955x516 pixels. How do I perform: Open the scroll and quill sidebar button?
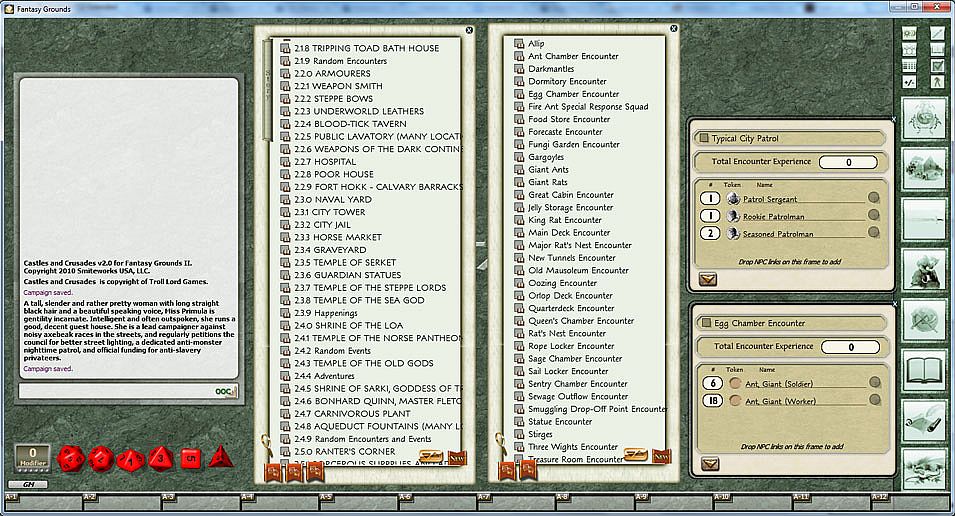coord(926,420)
